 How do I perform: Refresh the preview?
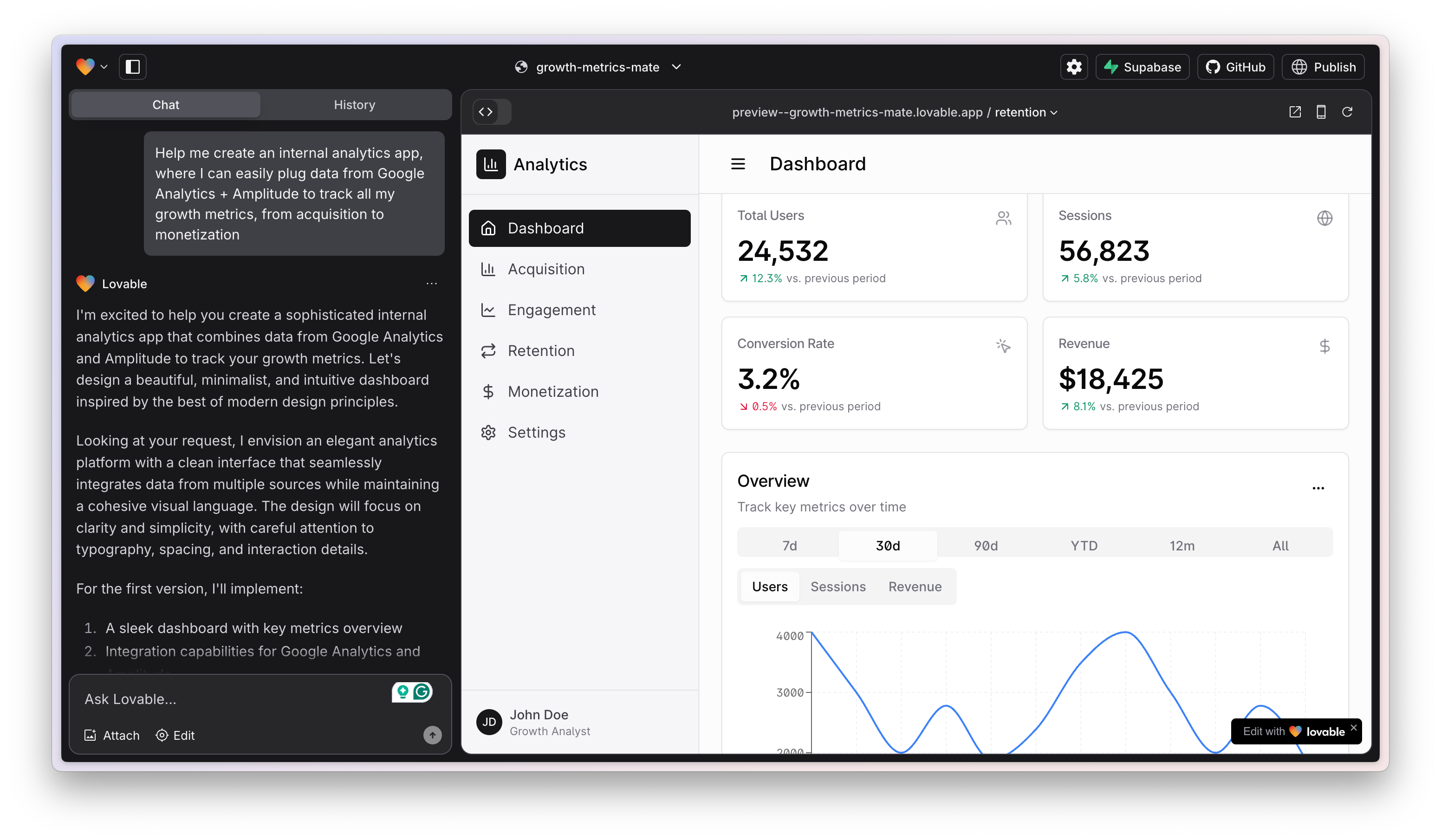point(1347,111)
